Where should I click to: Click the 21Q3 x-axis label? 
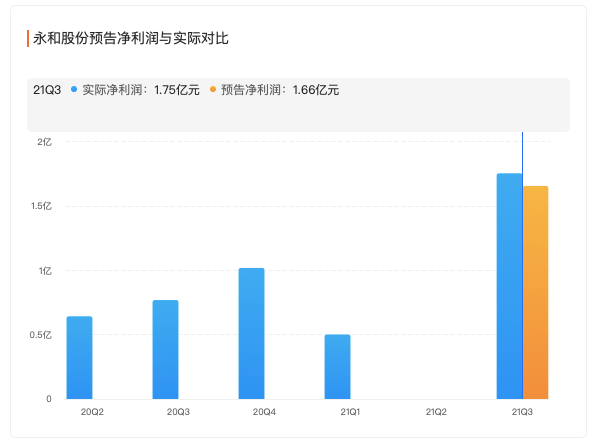click(522, 412)
